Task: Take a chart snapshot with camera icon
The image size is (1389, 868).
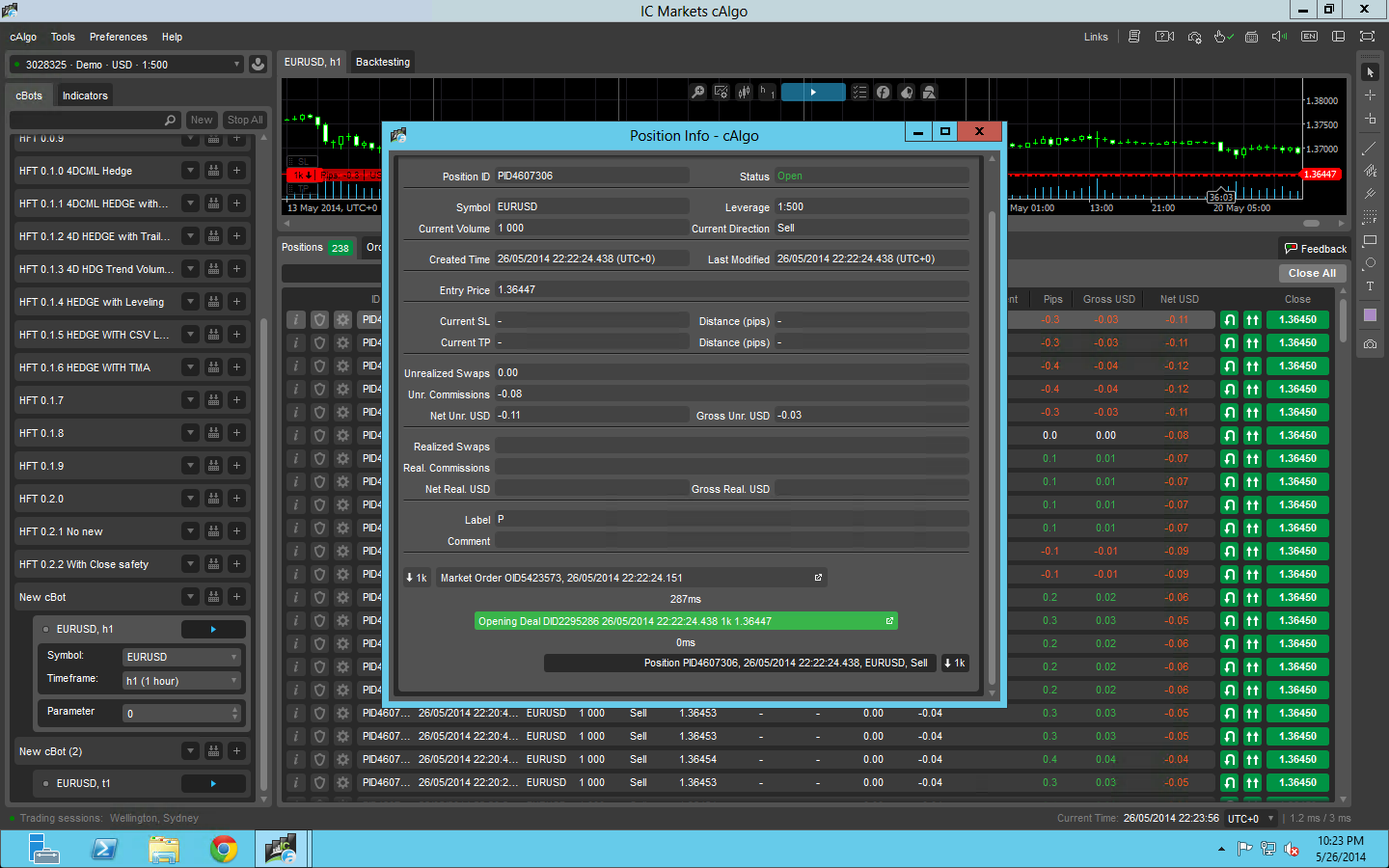Action: 1370,344
